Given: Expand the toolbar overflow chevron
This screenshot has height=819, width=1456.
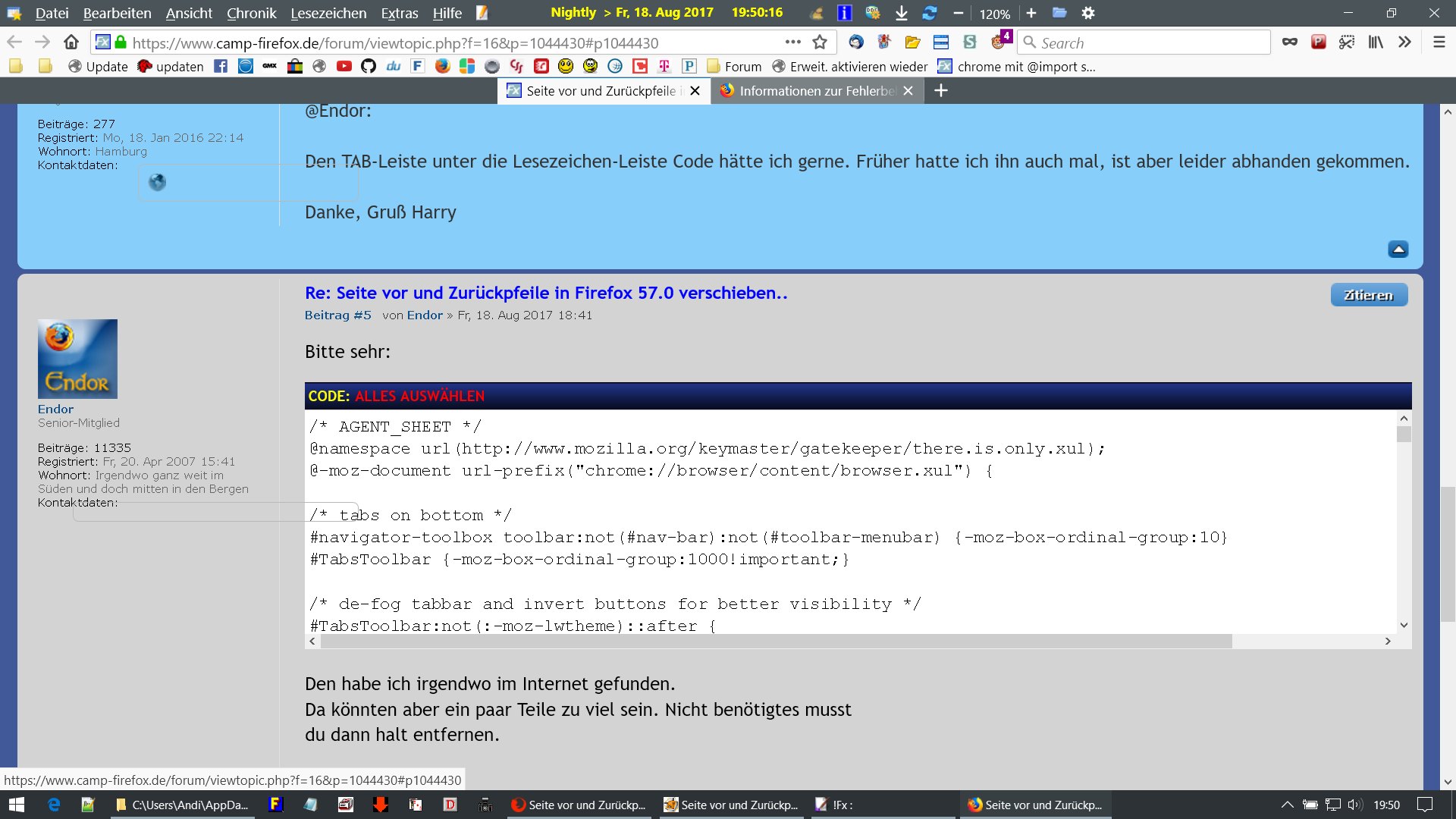Looking at the screenshot, I should [x=1404, y=42].
